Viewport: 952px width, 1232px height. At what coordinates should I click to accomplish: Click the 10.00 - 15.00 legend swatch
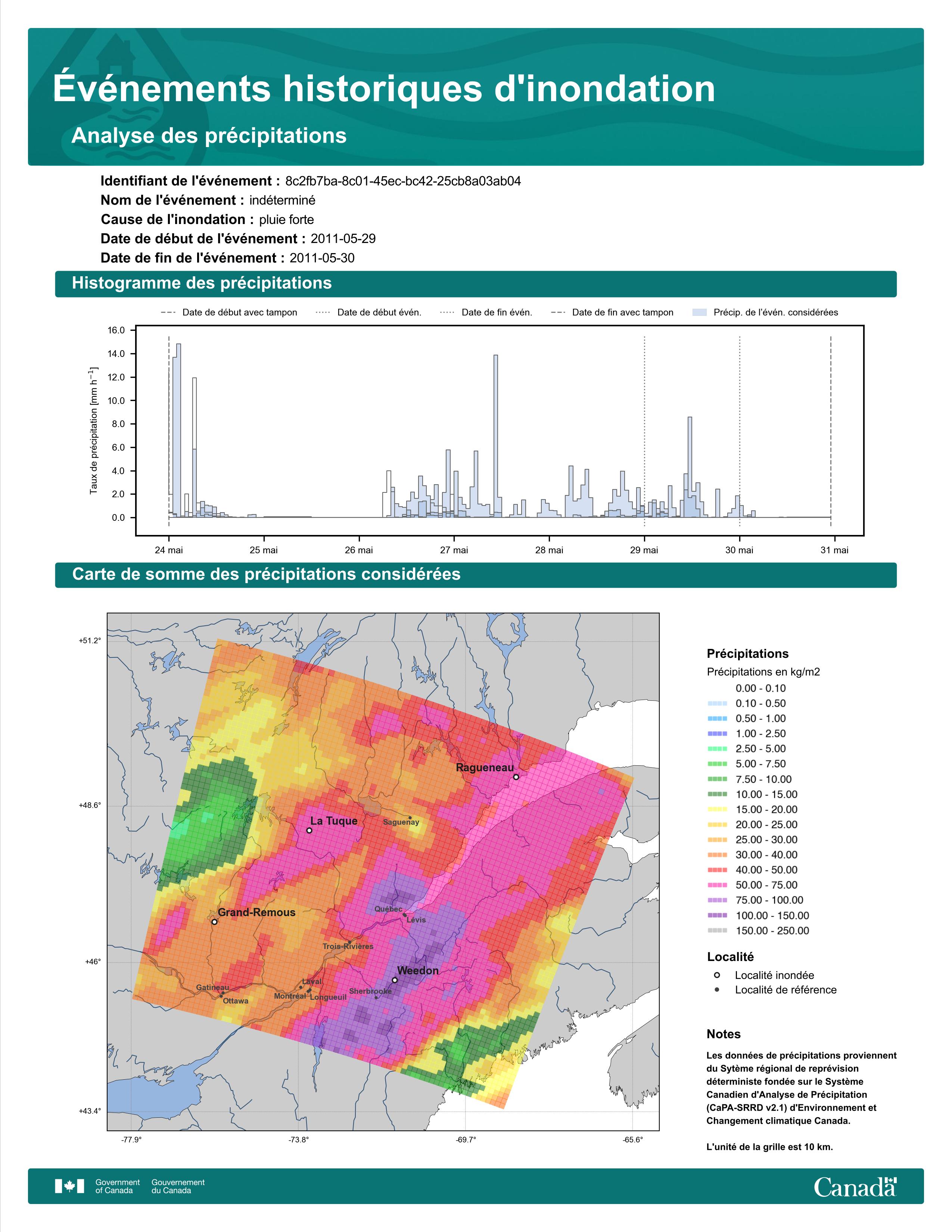(x=717, y=794)
